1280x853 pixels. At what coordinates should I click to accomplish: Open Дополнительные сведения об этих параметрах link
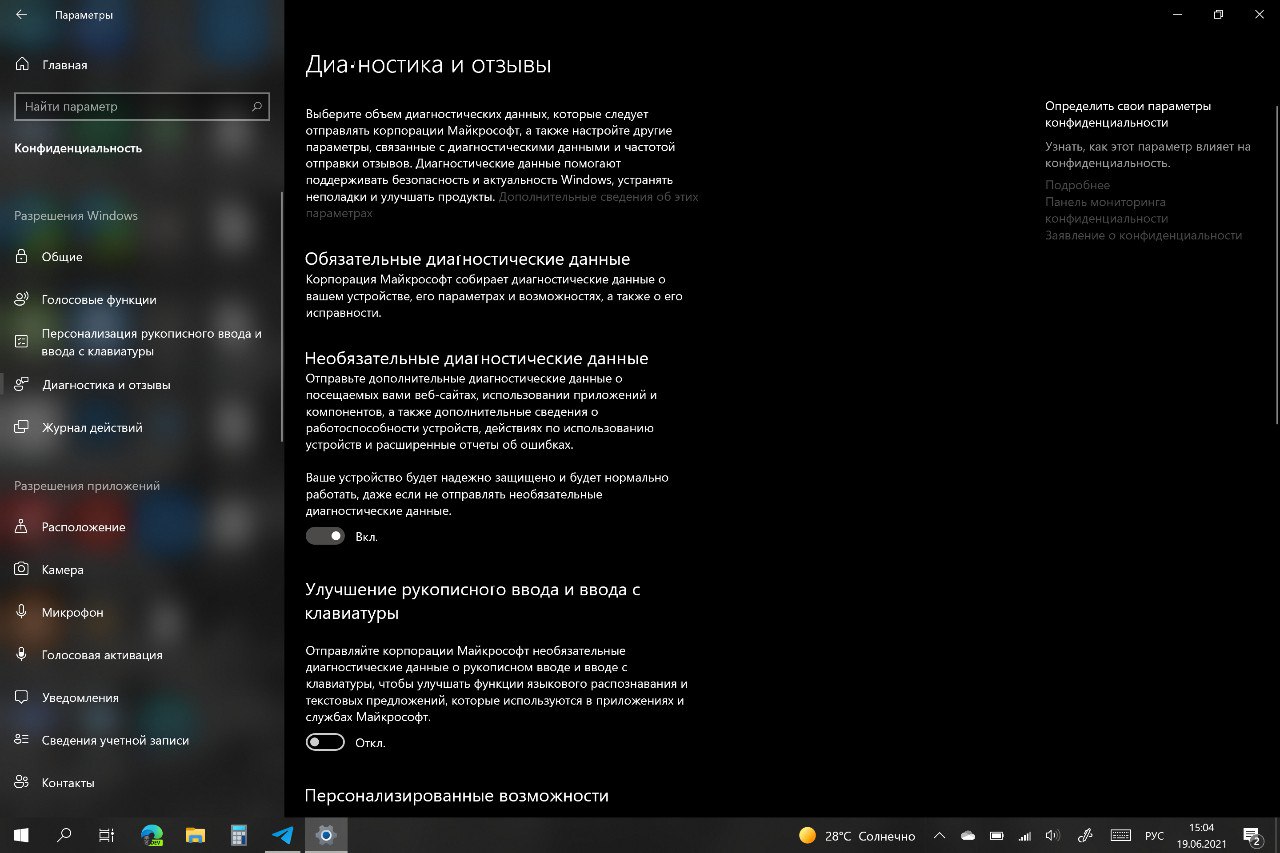tap(503, 205)
